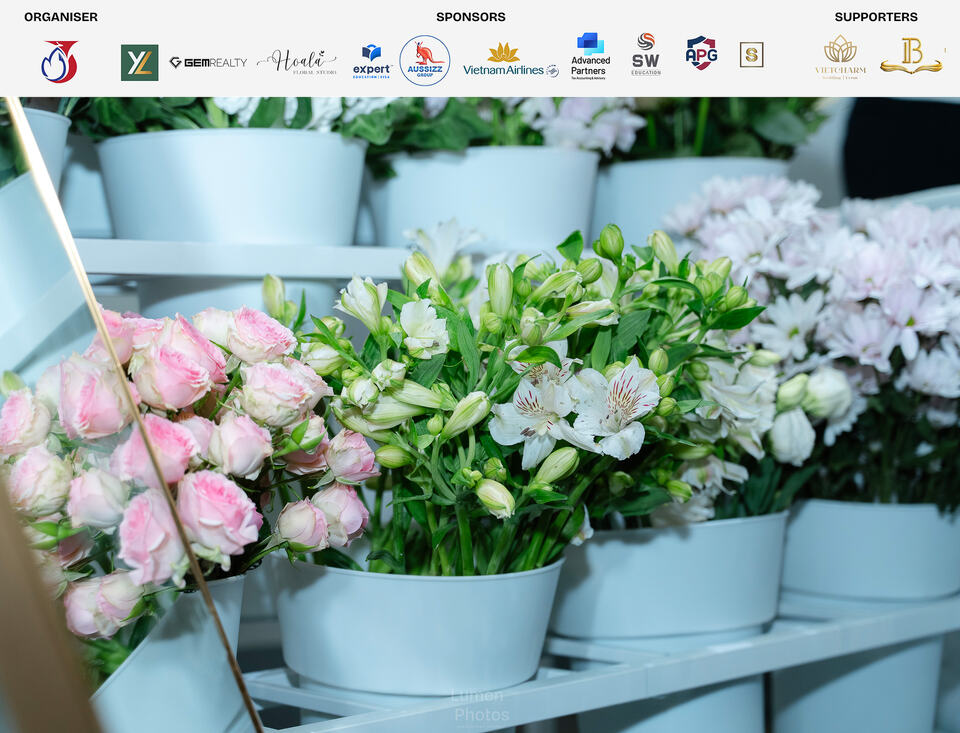Click the Expert Education logo
Image resolution: width=960 pixels, height=733 pixels.
[372, 61]
